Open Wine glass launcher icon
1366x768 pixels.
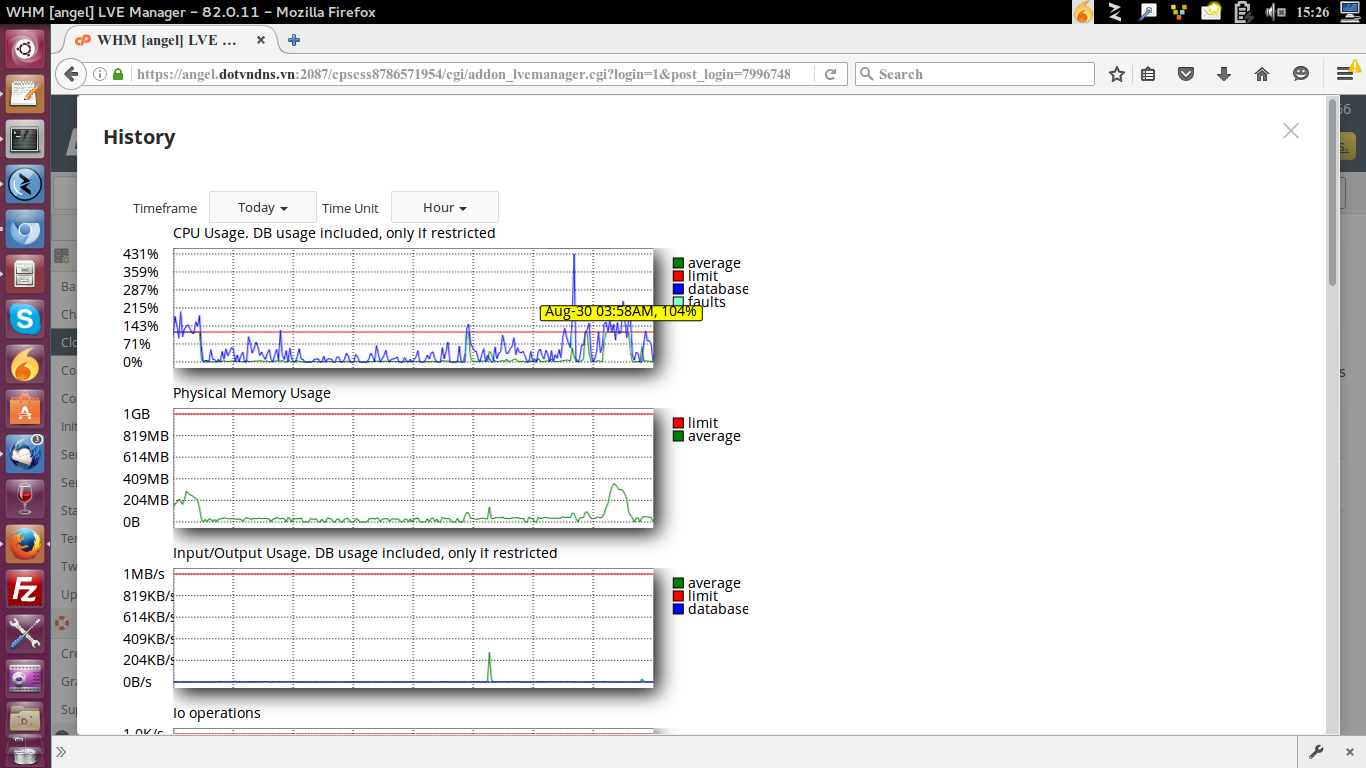click(x=25, y=500)
